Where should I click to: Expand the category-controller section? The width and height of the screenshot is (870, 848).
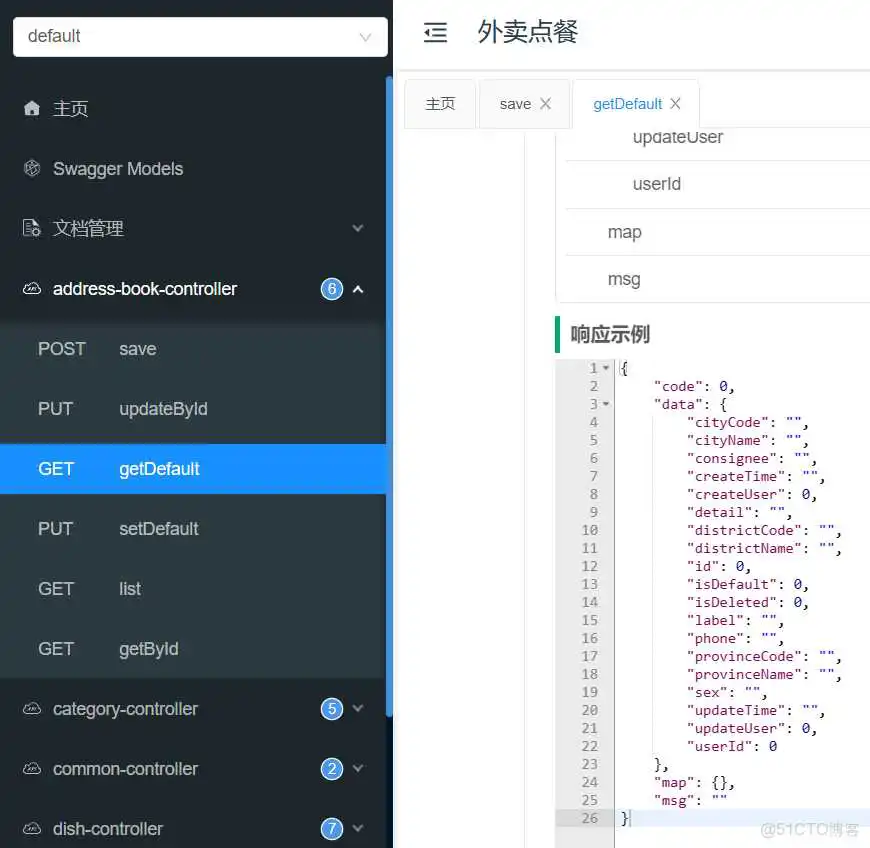click(x=358, y=709)
